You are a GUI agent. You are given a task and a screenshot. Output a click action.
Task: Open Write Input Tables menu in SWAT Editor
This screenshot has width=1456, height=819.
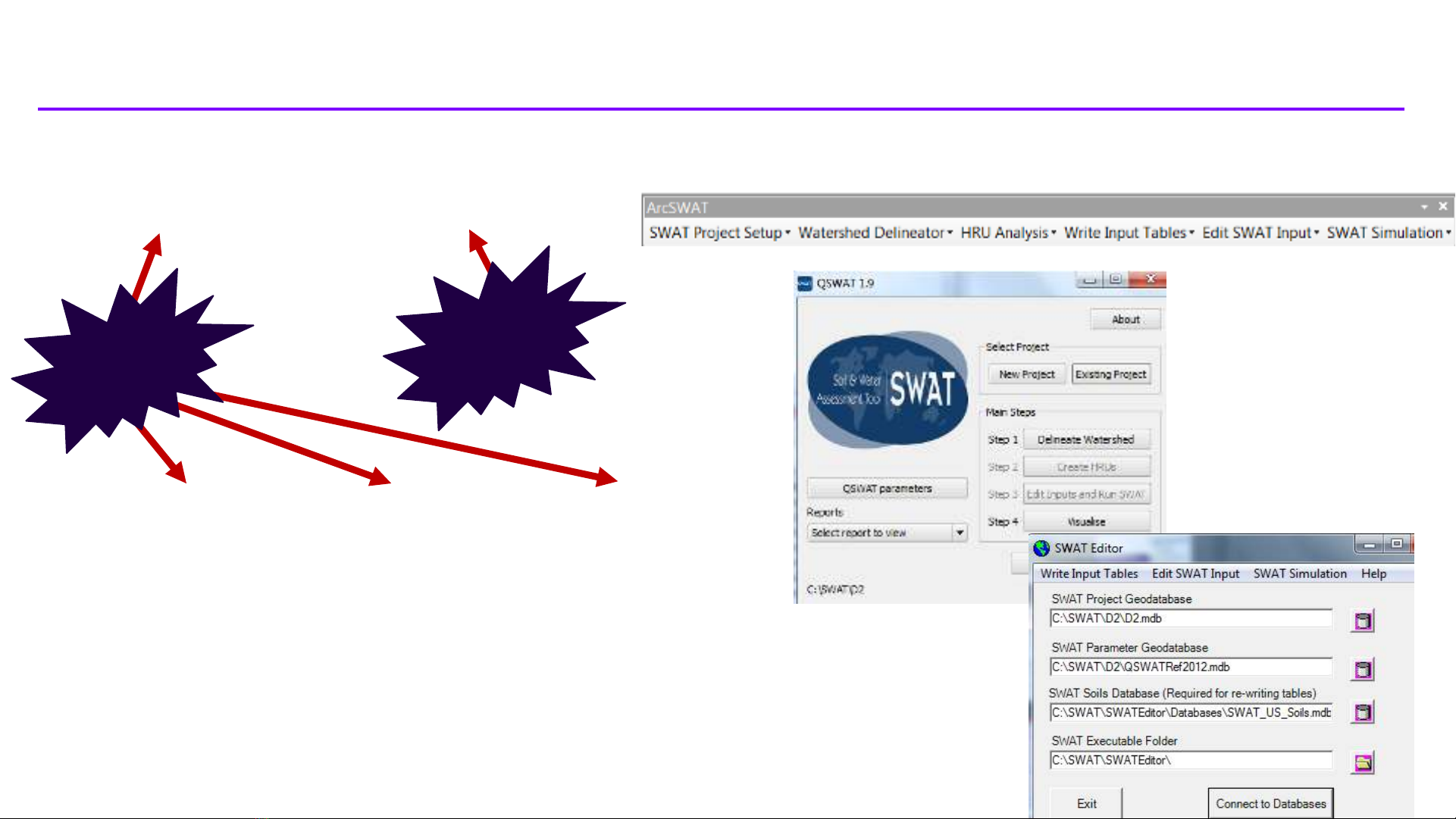pyautogui.click(x=1089, y=574)
